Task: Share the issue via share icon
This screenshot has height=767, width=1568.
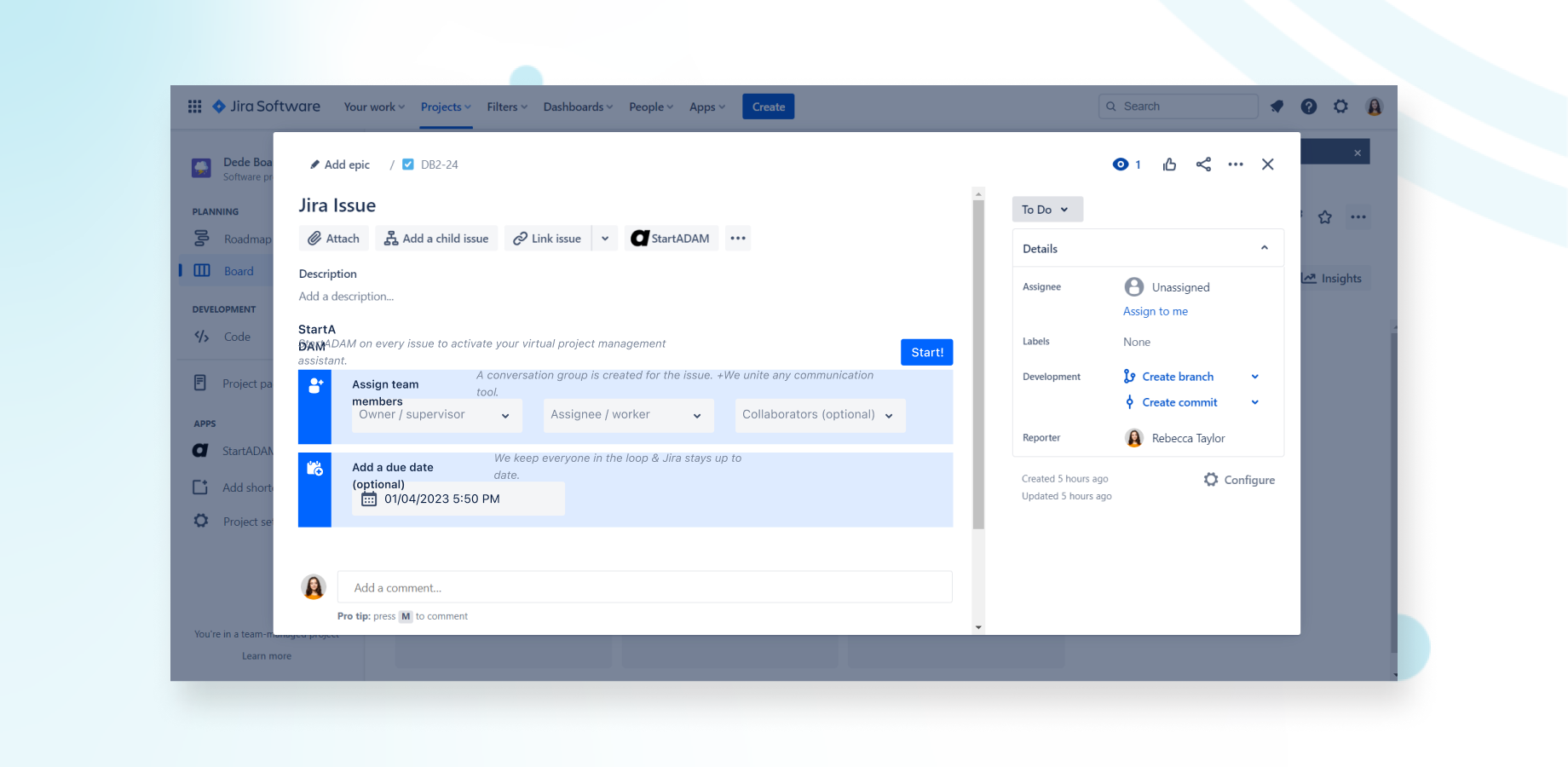Action: tap(1203, 164)
